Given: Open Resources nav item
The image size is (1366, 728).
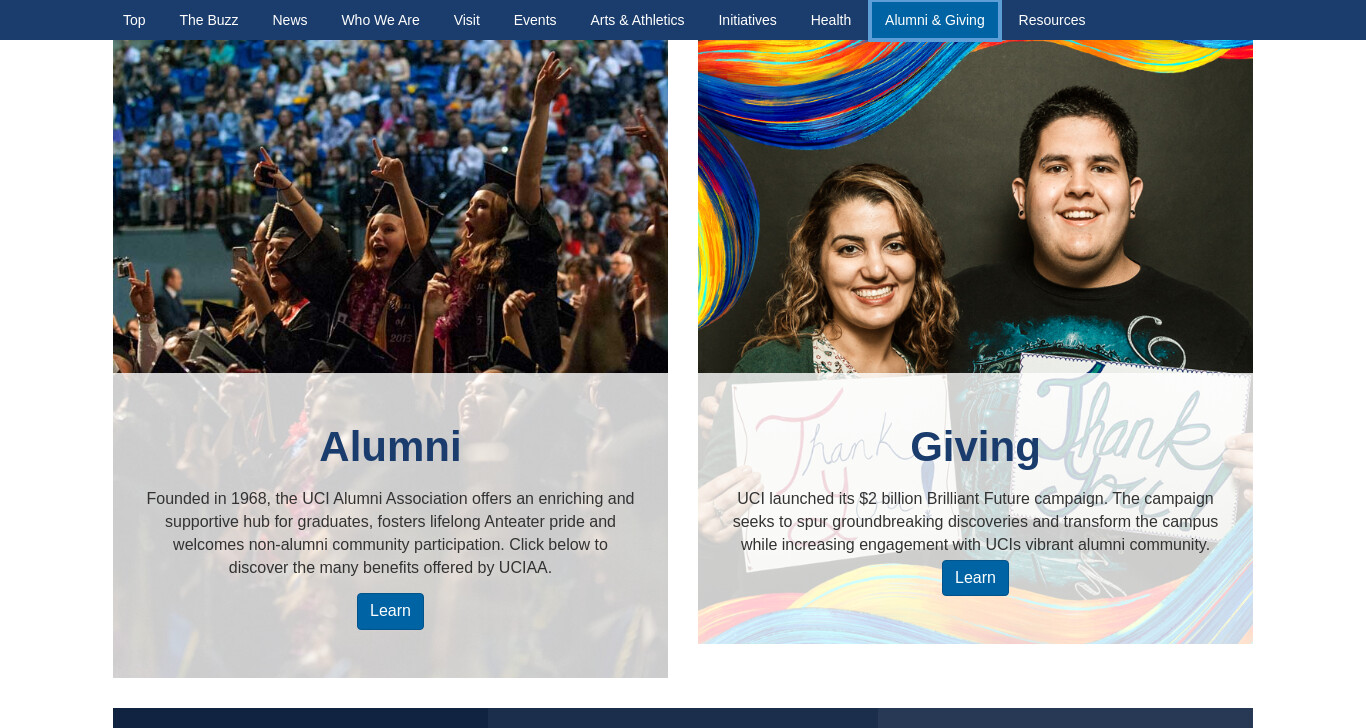Looking at the screenshot, I should pyautogui.click(x=1052, y=20).
